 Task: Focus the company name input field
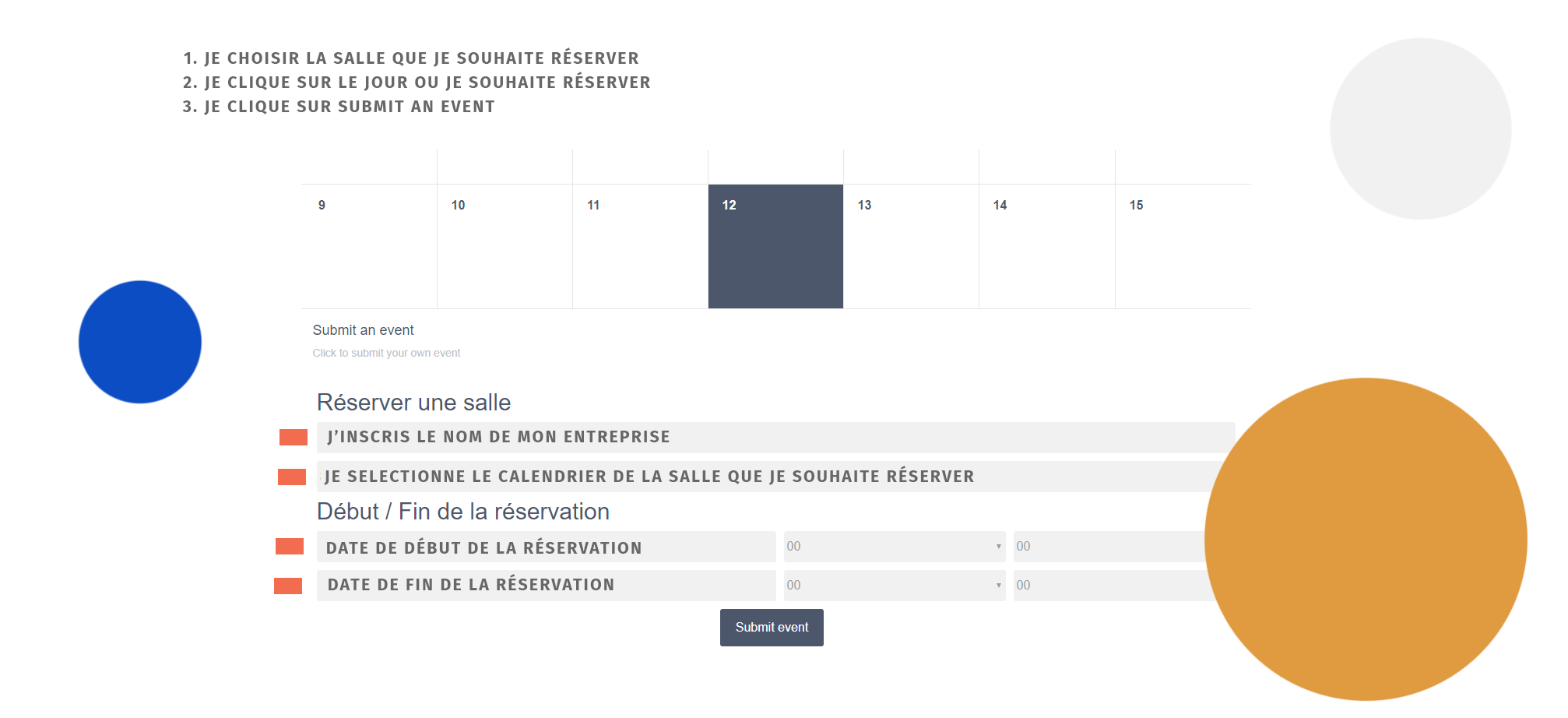(x=775, y=438)
